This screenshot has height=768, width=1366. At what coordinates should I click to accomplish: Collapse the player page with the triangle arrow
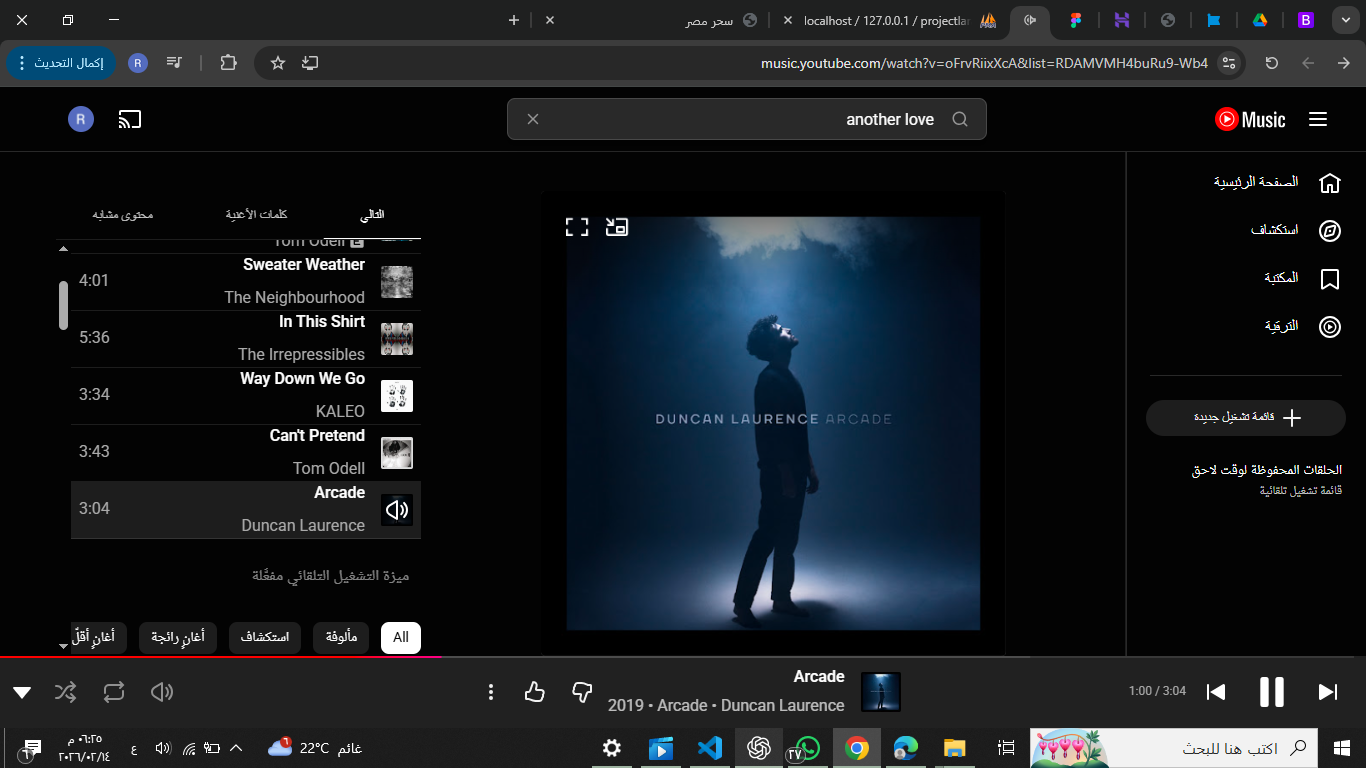click(x=22, y=692)
